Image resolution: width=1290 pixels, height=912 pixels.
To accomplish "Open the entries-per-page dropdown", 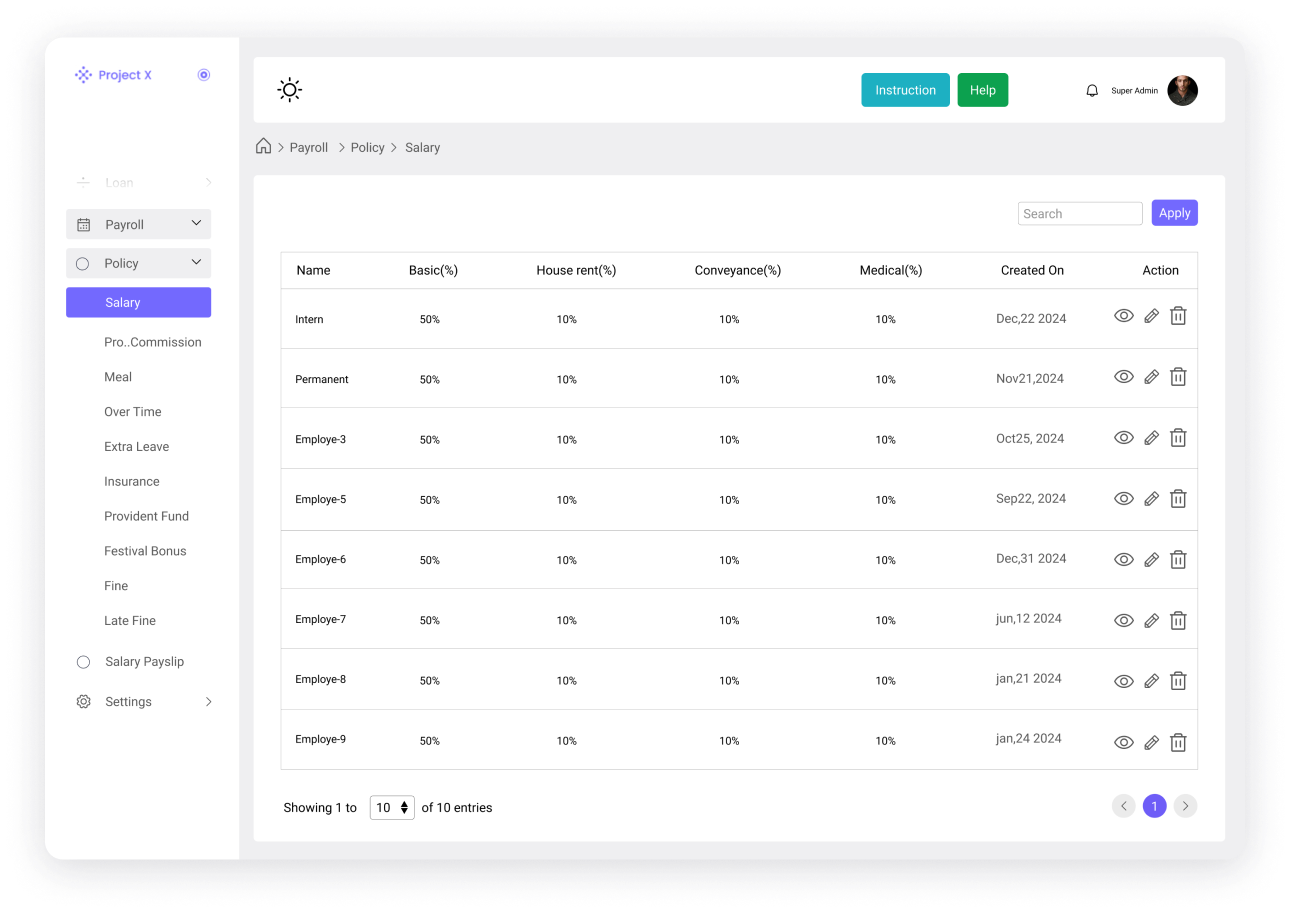I will pyautogui.click(x=392, y=808).
